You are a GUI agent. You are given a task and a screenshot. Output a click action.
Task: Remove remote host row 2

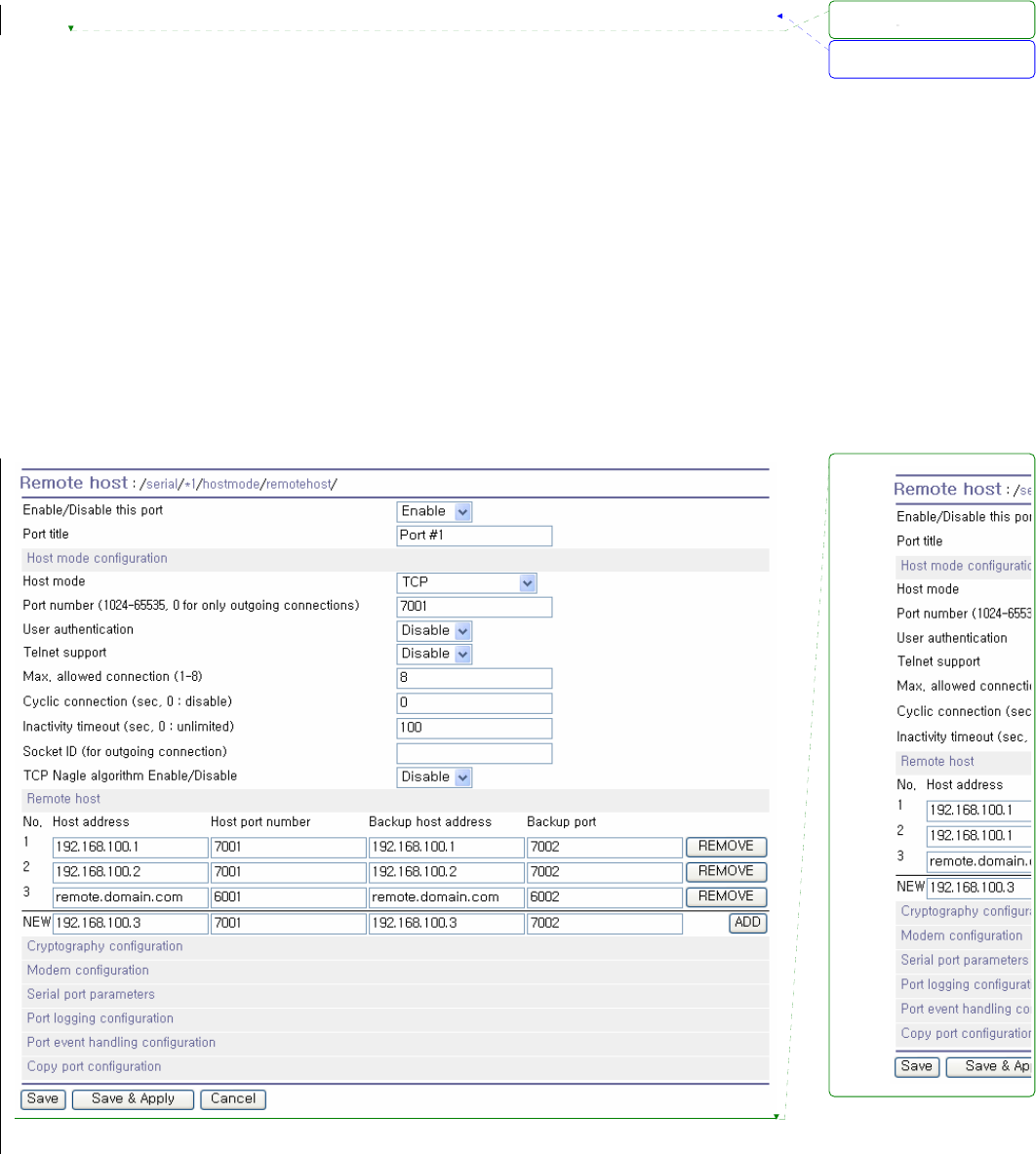726,871
